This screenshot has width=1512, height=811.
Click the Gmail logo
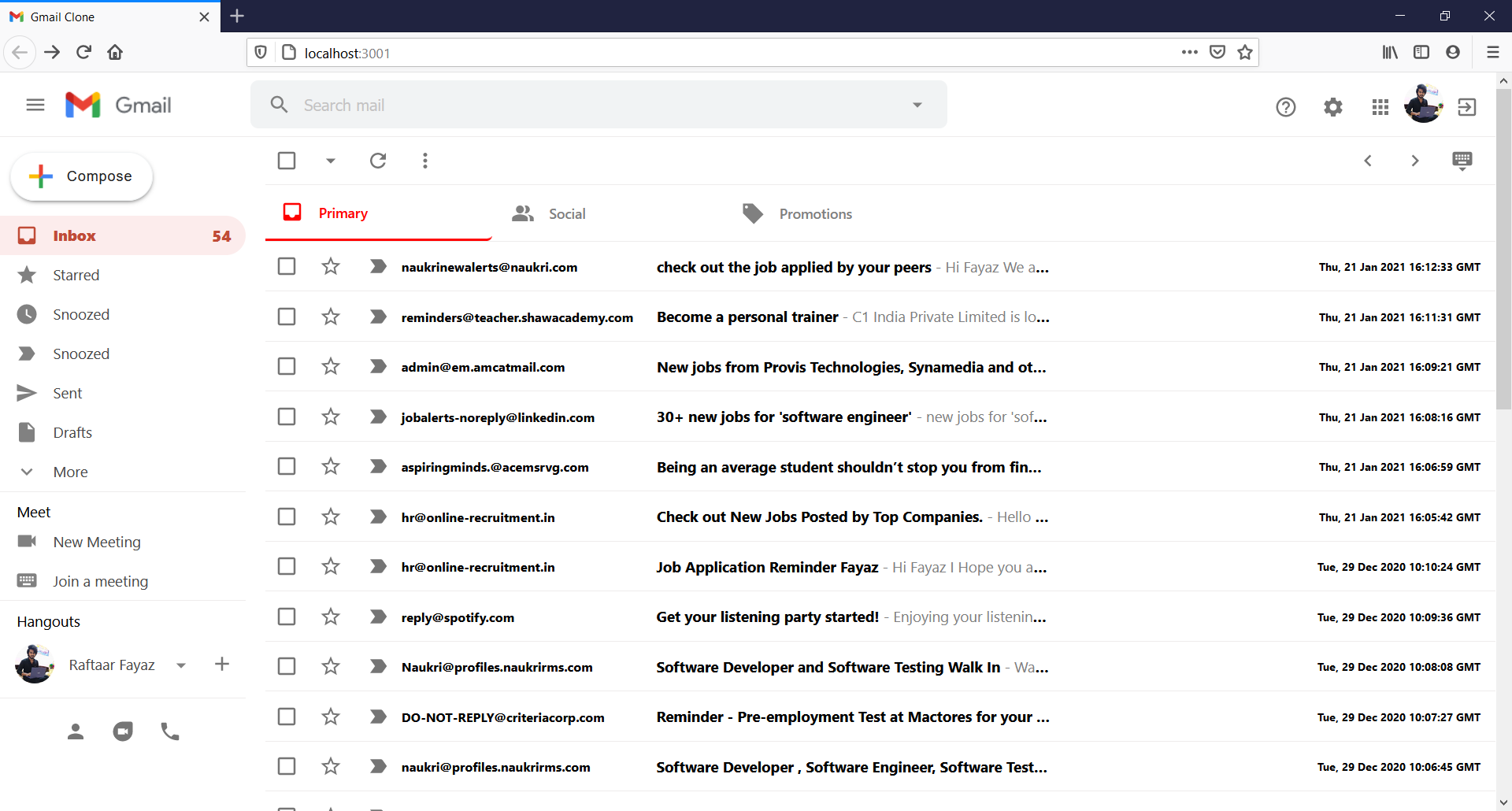[x=118, y=105]
